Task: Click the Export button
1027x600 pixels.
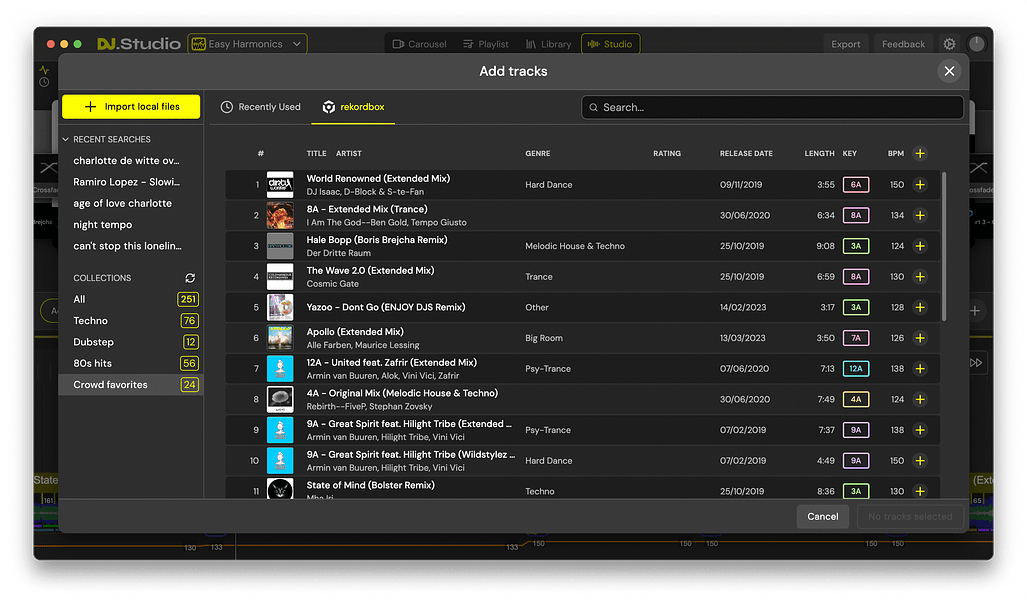Action: 846,44
